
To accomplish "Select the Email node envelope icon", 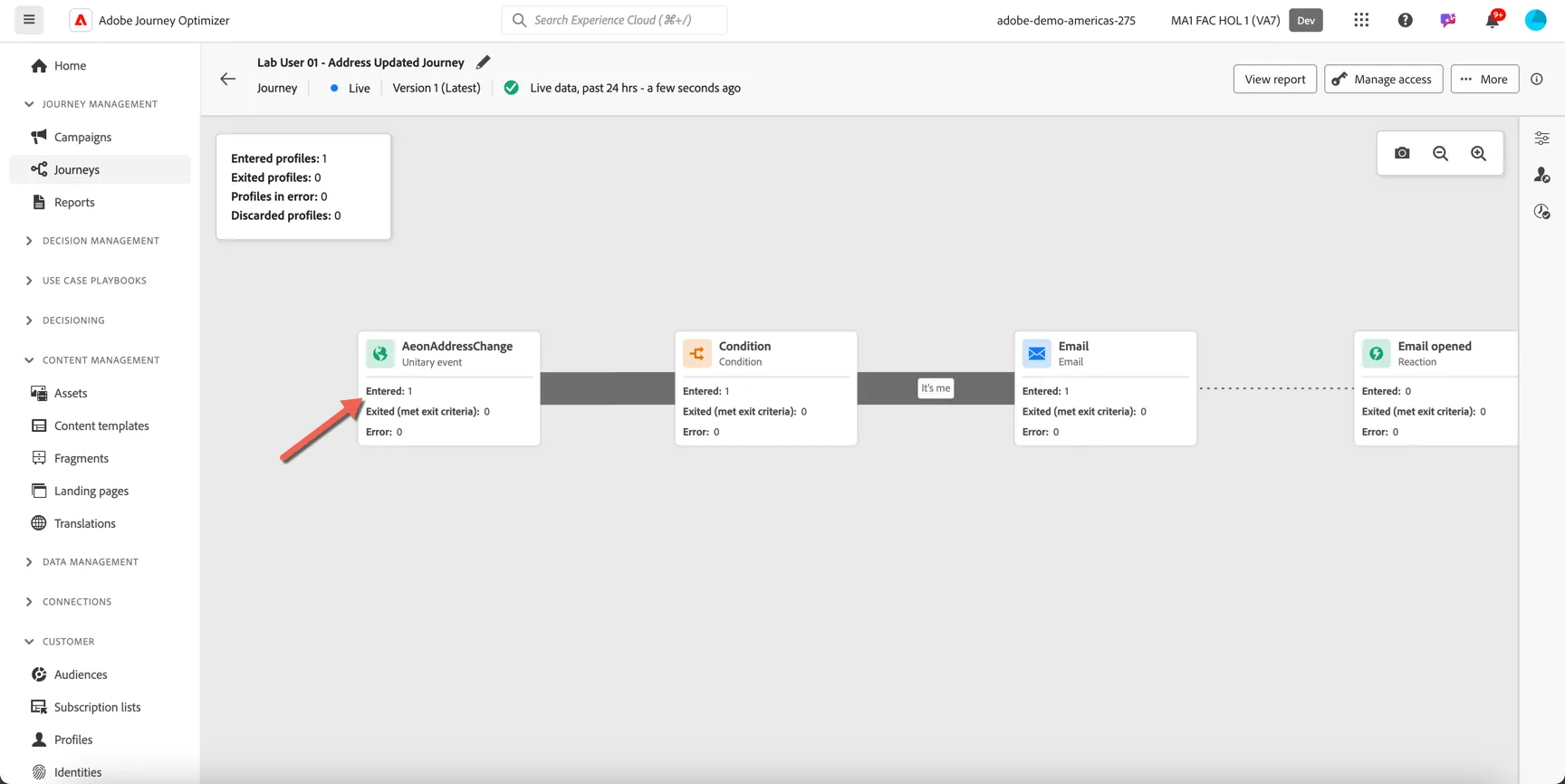I will 1037,353.
